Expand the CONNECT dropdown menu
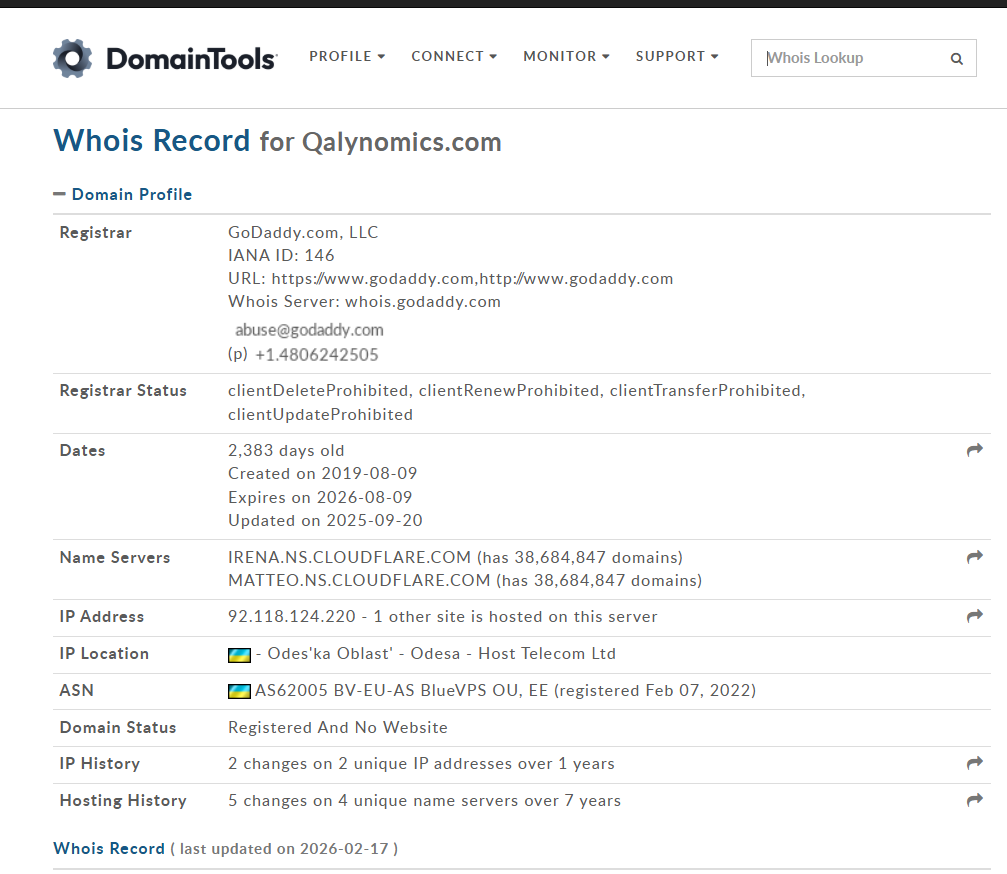This screenshot has height=874, width=1007. coord(453,57)
